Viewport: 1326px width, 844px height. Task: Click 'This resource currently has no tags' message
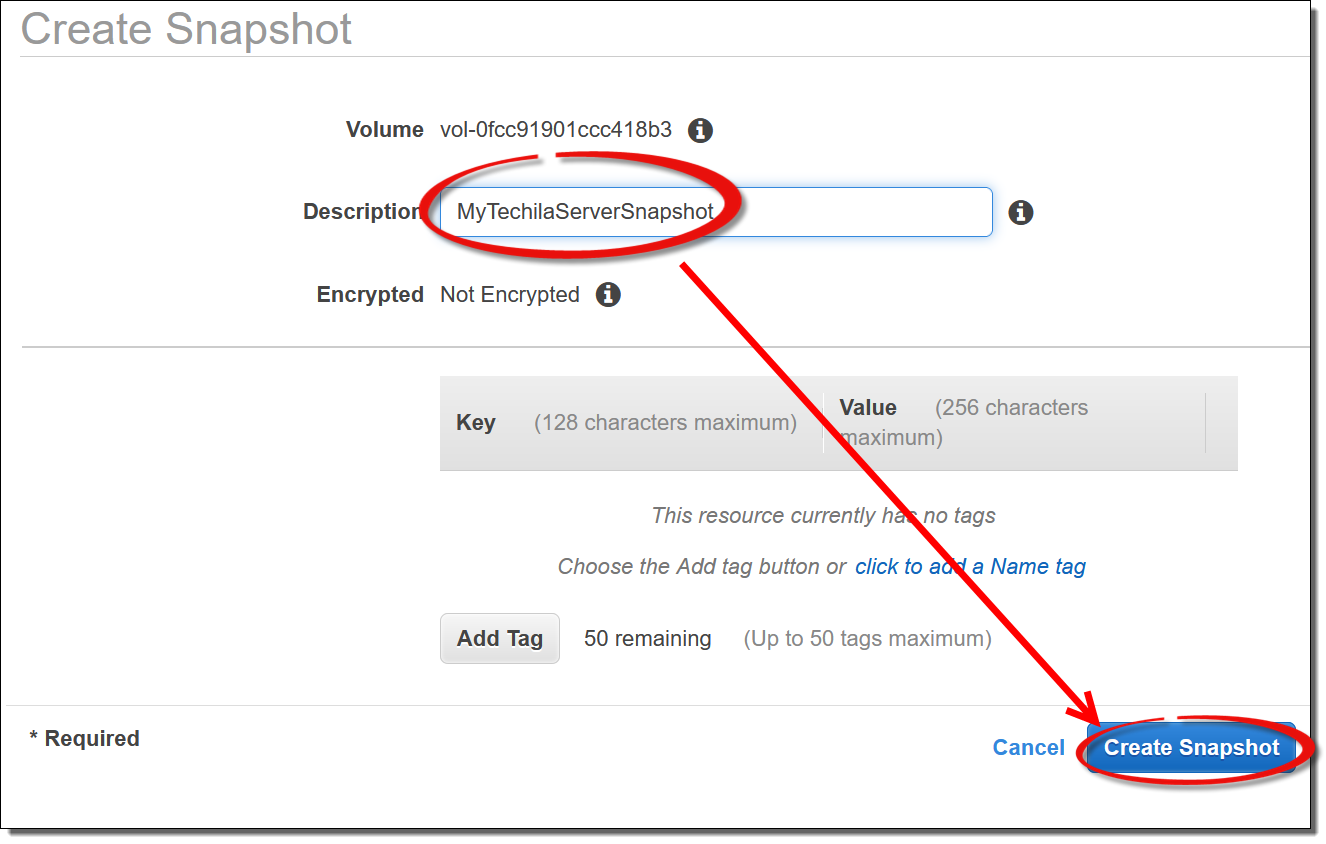click(x=823, y=516)
